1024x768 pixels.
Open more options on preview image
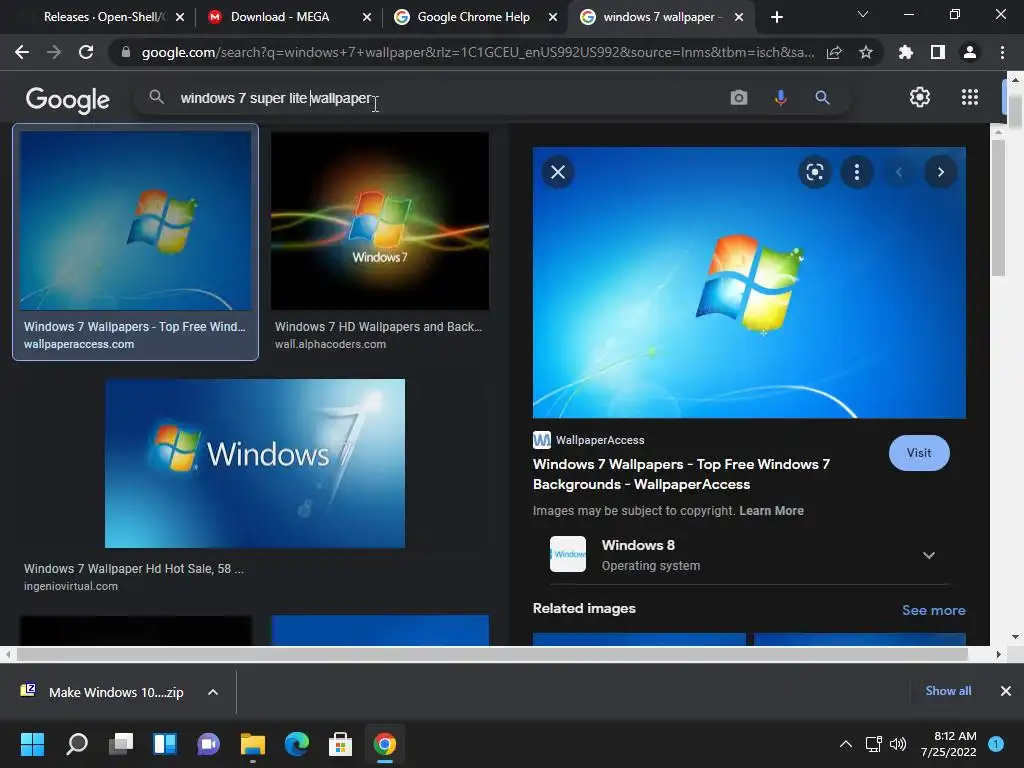click(x=857, y=172)
